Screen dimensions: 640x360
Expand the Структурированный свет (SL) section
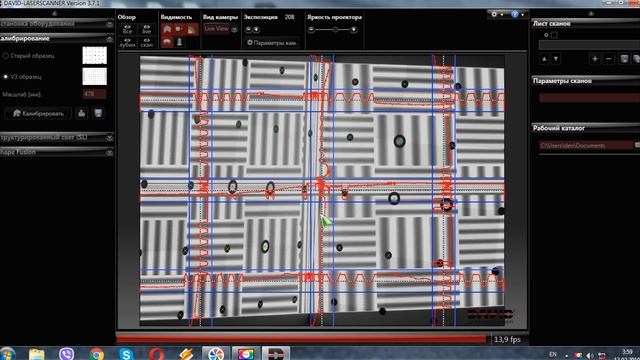coord(109,138)
